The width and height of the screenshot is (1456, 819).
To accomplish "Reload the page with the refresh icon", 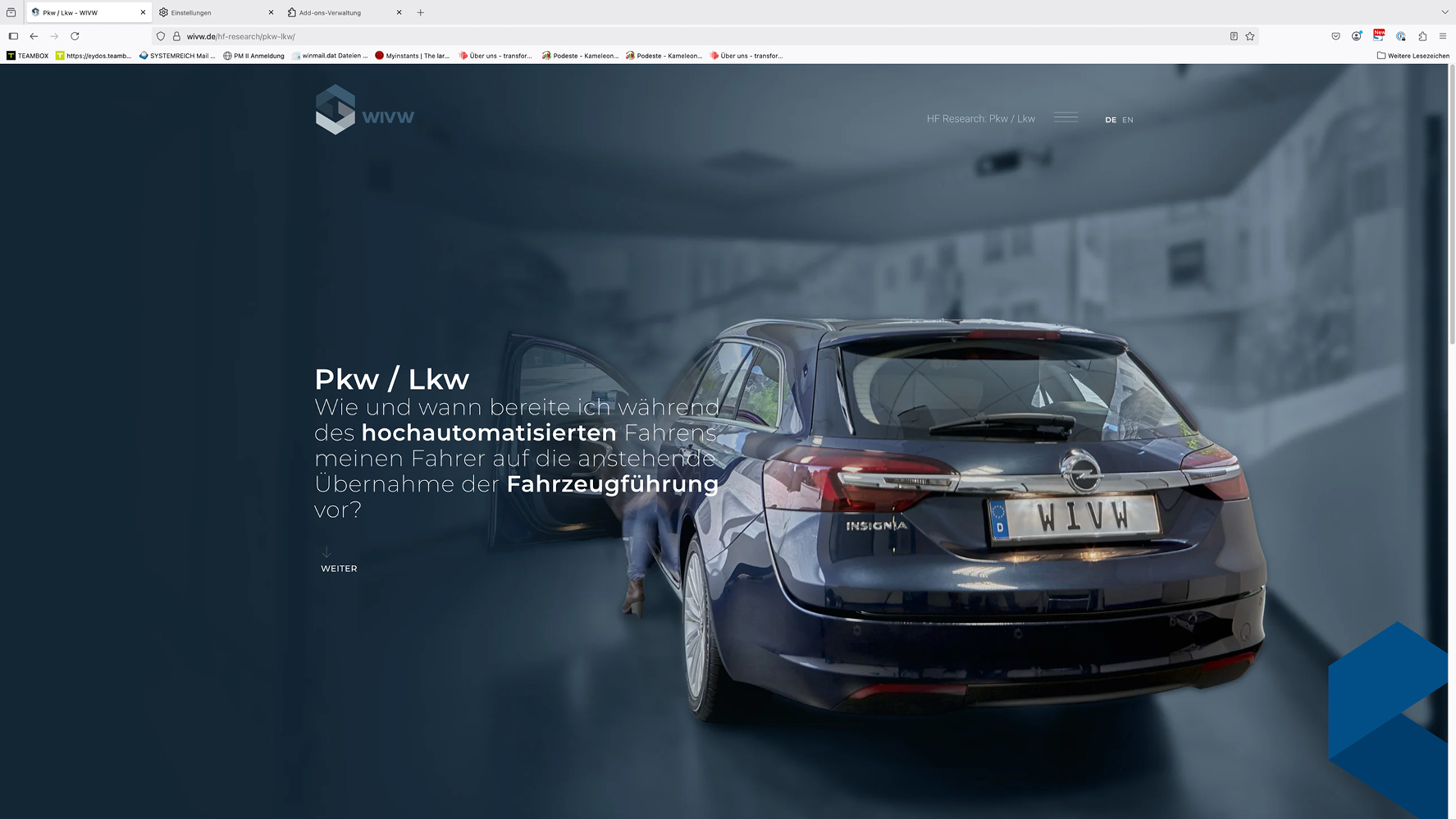I will click(75, 36).
